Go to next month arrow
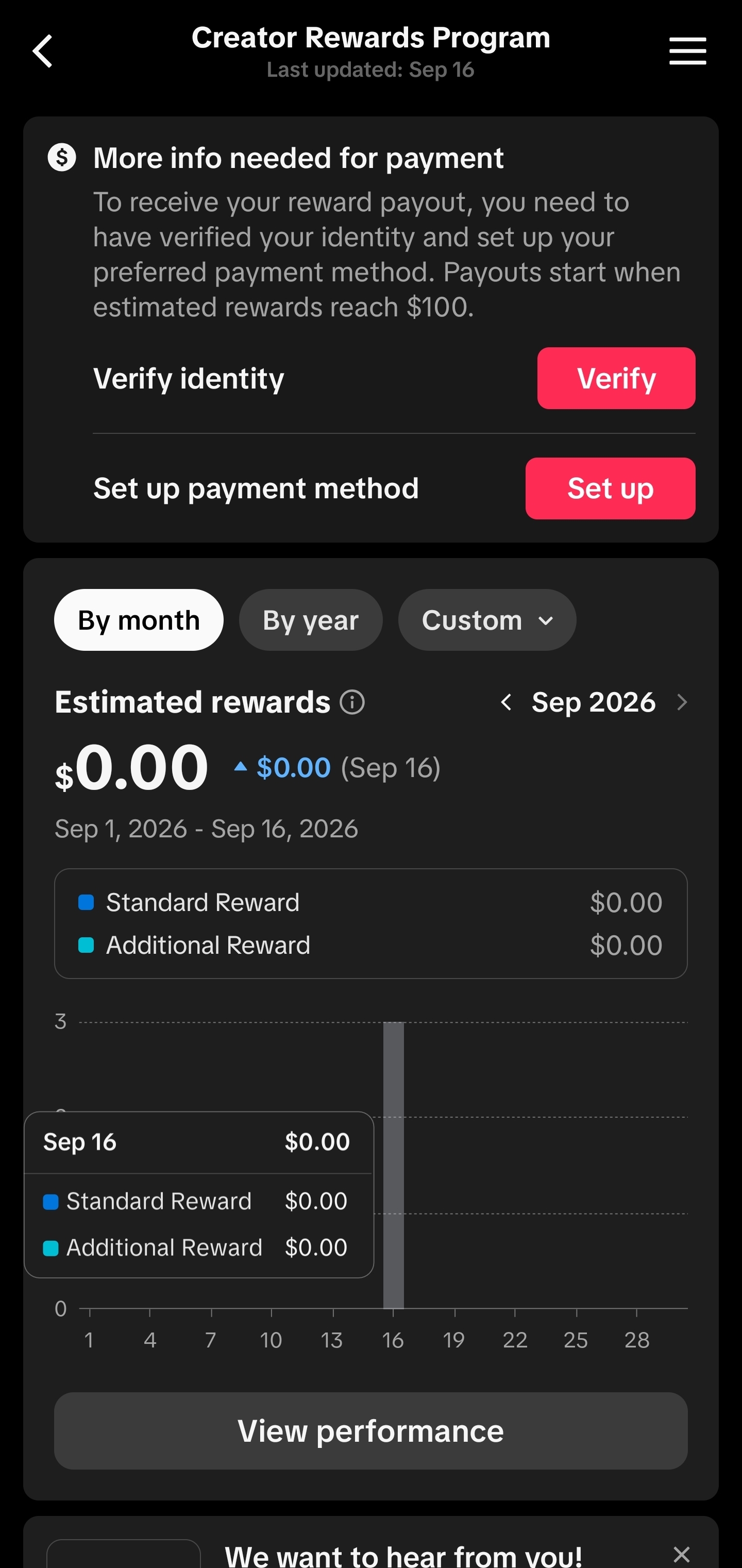Image resolution: width=742 pixels, height=1568 pixels. pos(682,702)
